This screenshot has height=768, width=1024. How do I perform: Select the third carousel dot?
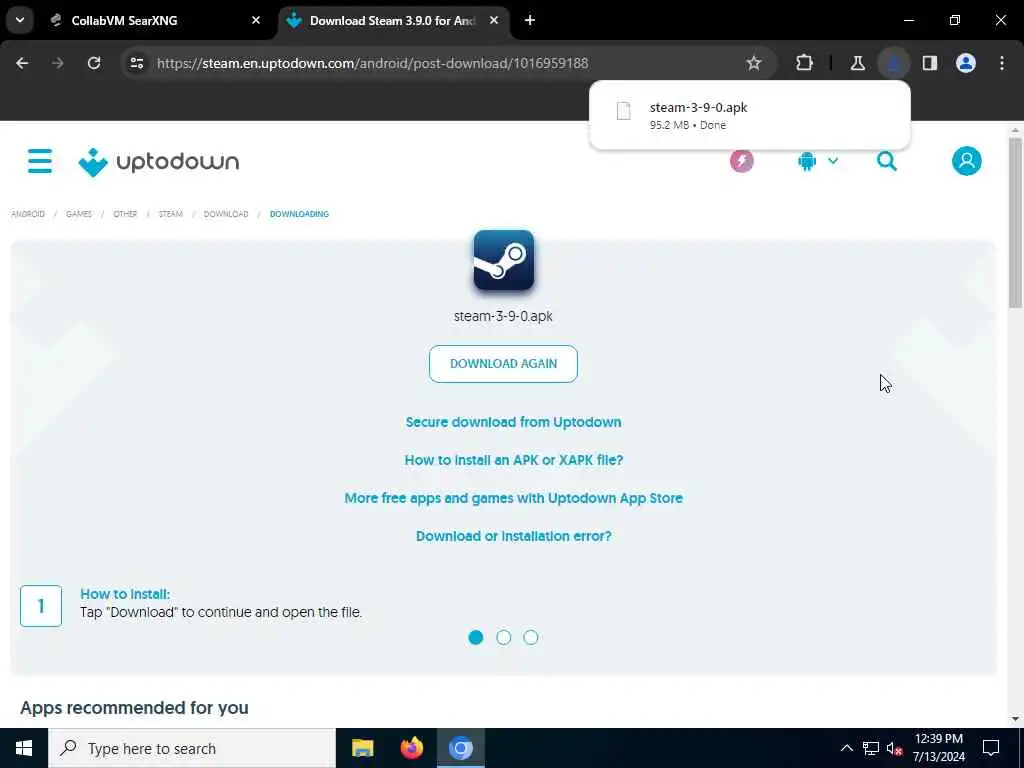(531, 637)
